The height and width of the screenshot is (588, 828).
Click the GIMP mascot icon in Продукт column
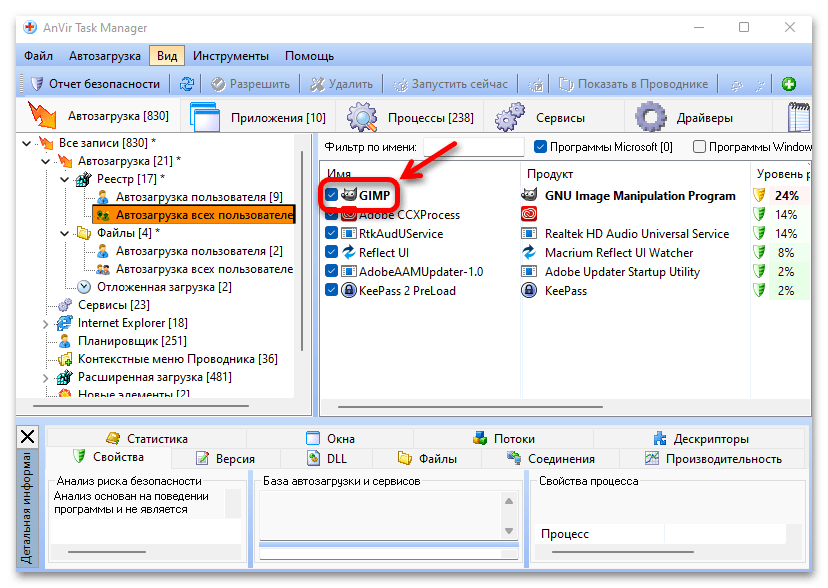pyautogui.click(x=529, y=195)
